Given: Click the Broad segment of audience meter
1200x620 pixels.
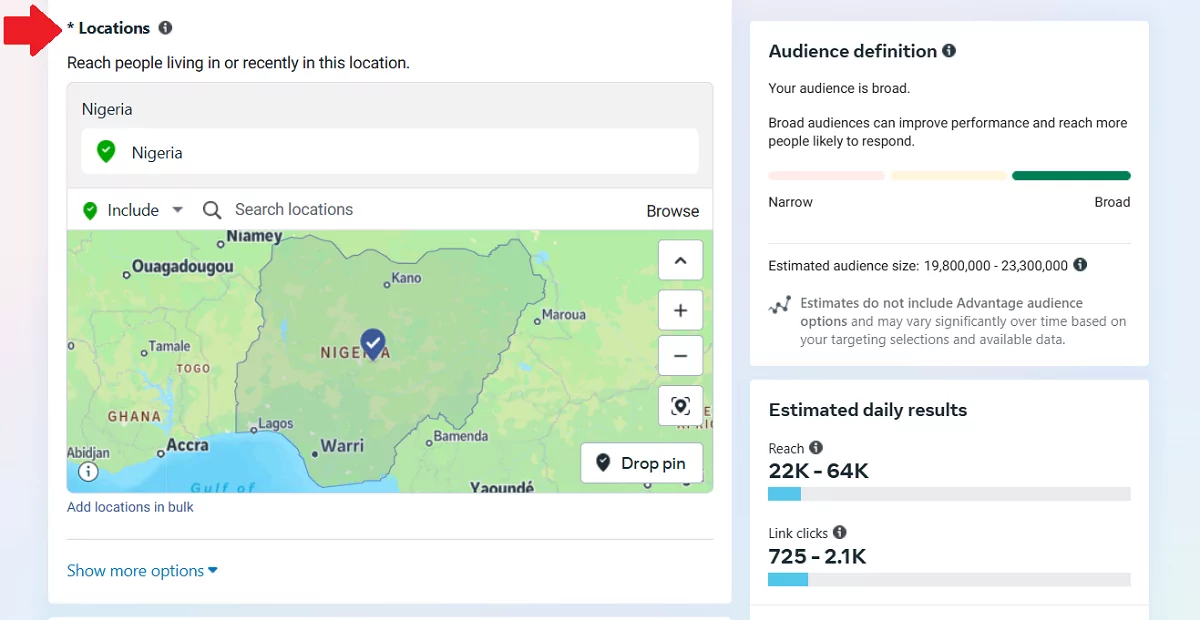Looking at the screenshot, I should [1070, 176].
